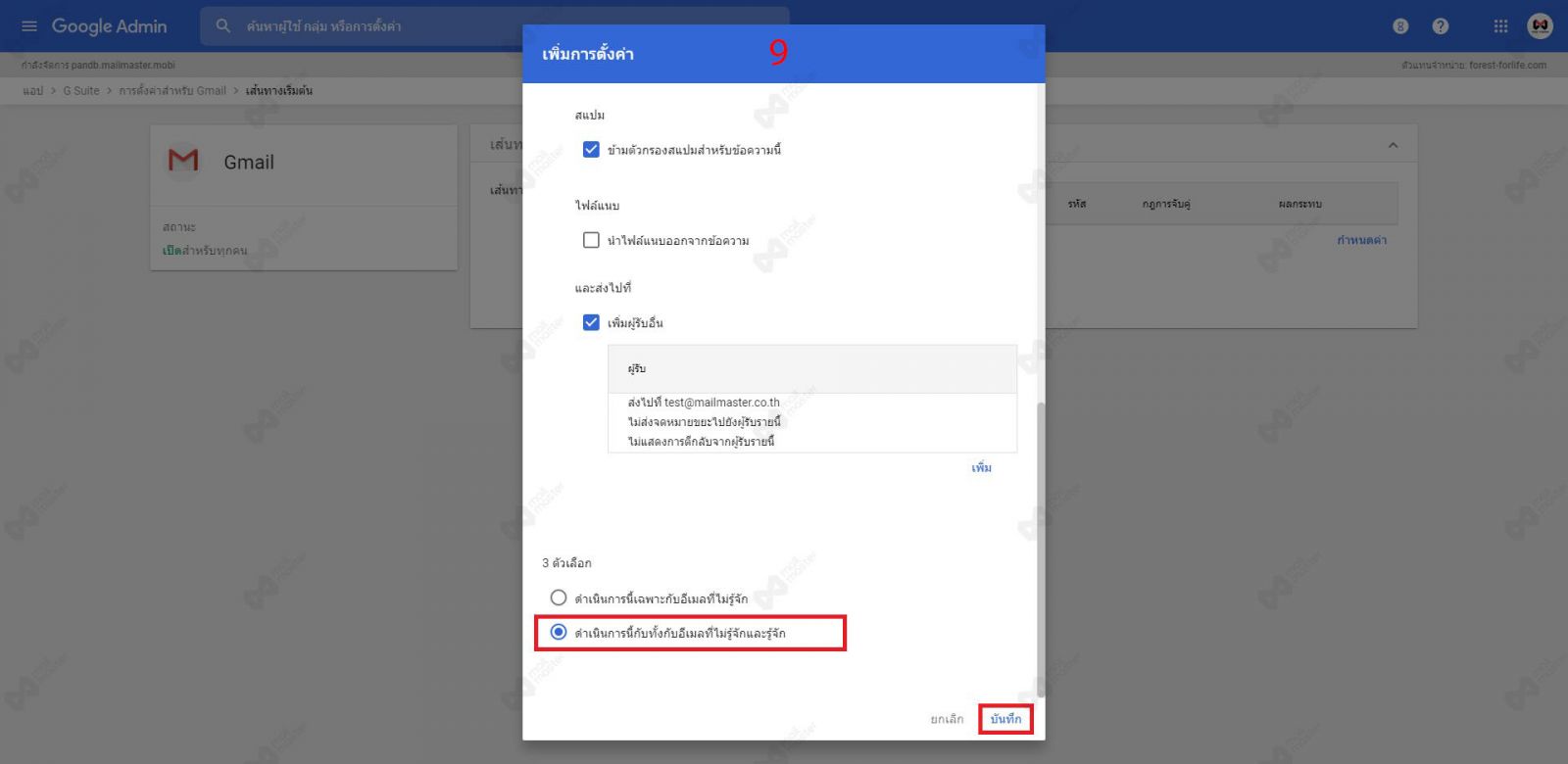The height and width of the screenshot is (764, 1568).
Task: Toggle the bypass spam filter checkbox
Action: [591, 150]
